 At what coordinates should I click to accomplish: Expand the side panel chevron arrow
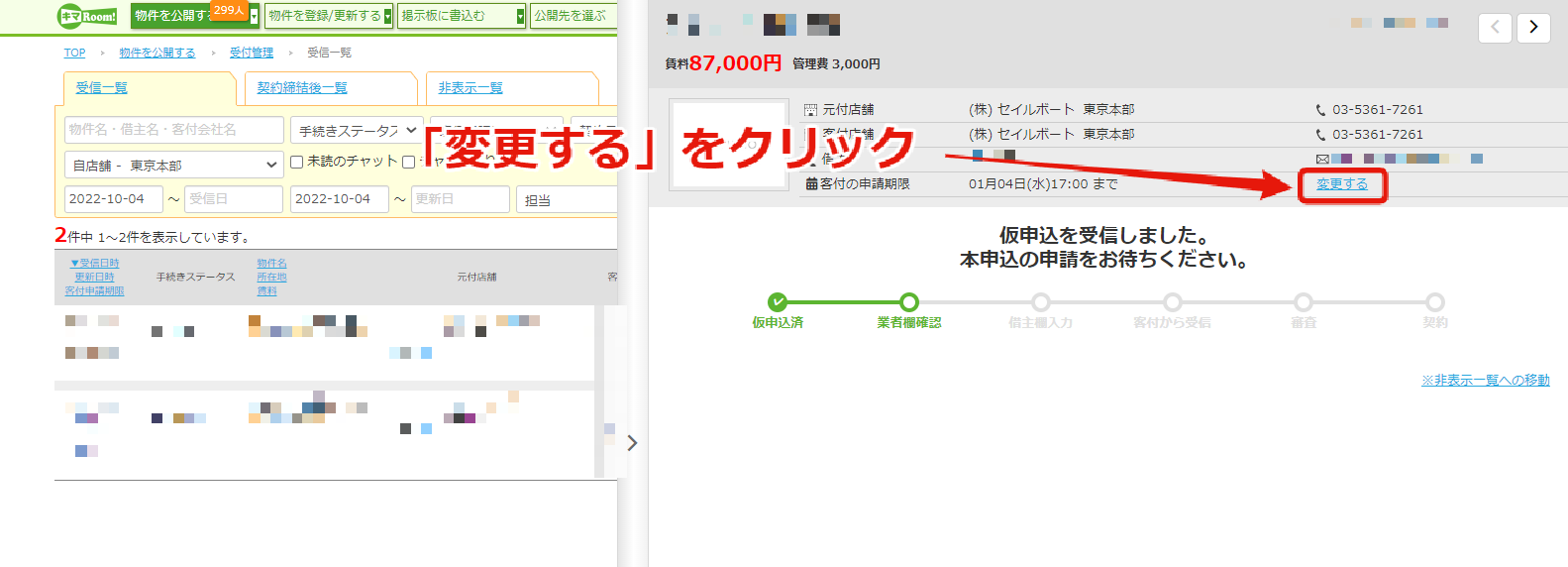tap(632, 443)
